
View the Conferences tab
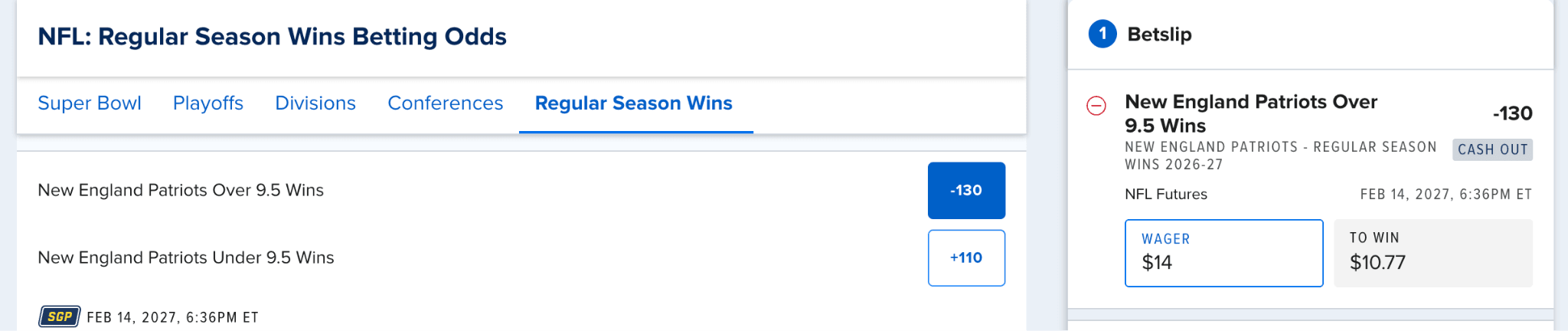446,103
